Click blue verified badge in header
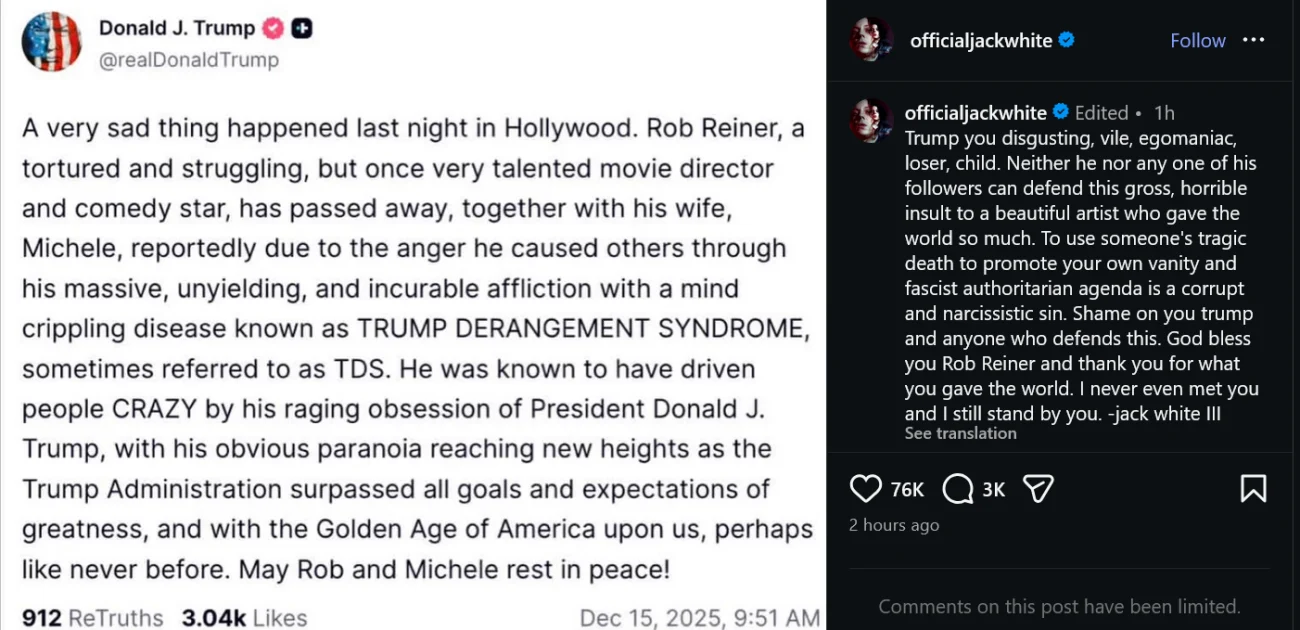1300x630 pixels. coord(1067,40)
